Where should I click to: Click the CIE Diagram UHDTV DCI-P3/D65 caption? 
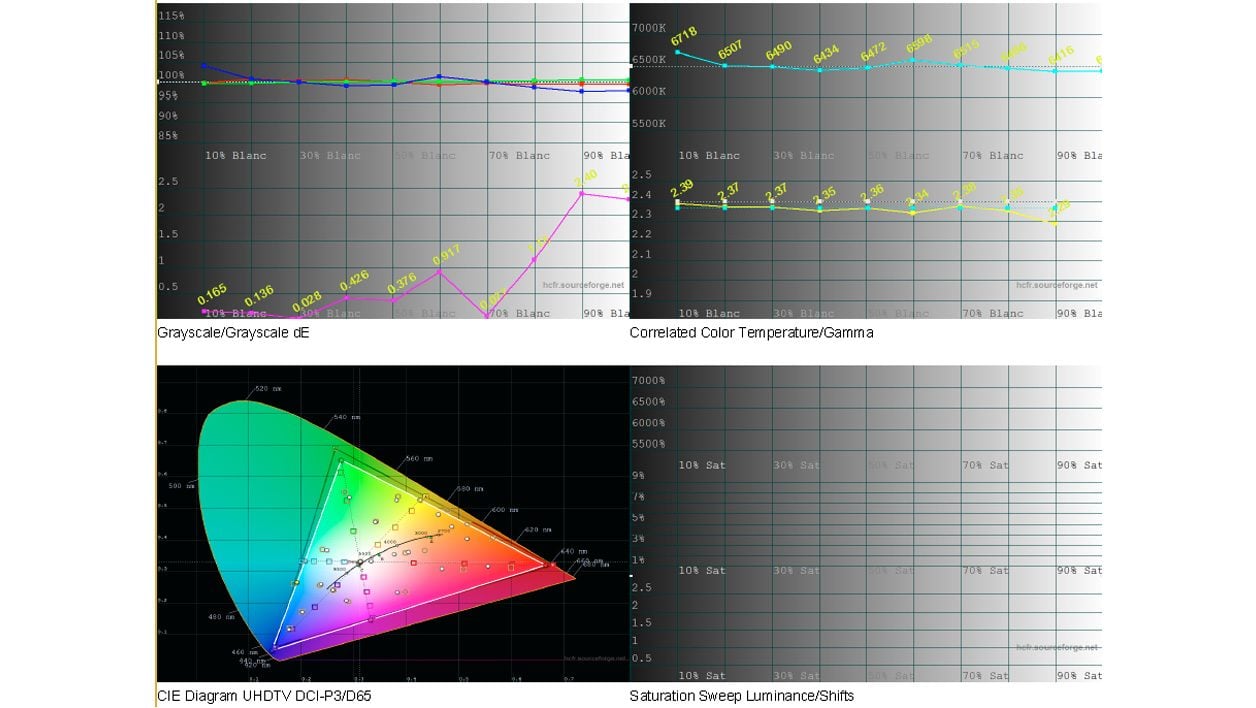[x=264, y=696]
